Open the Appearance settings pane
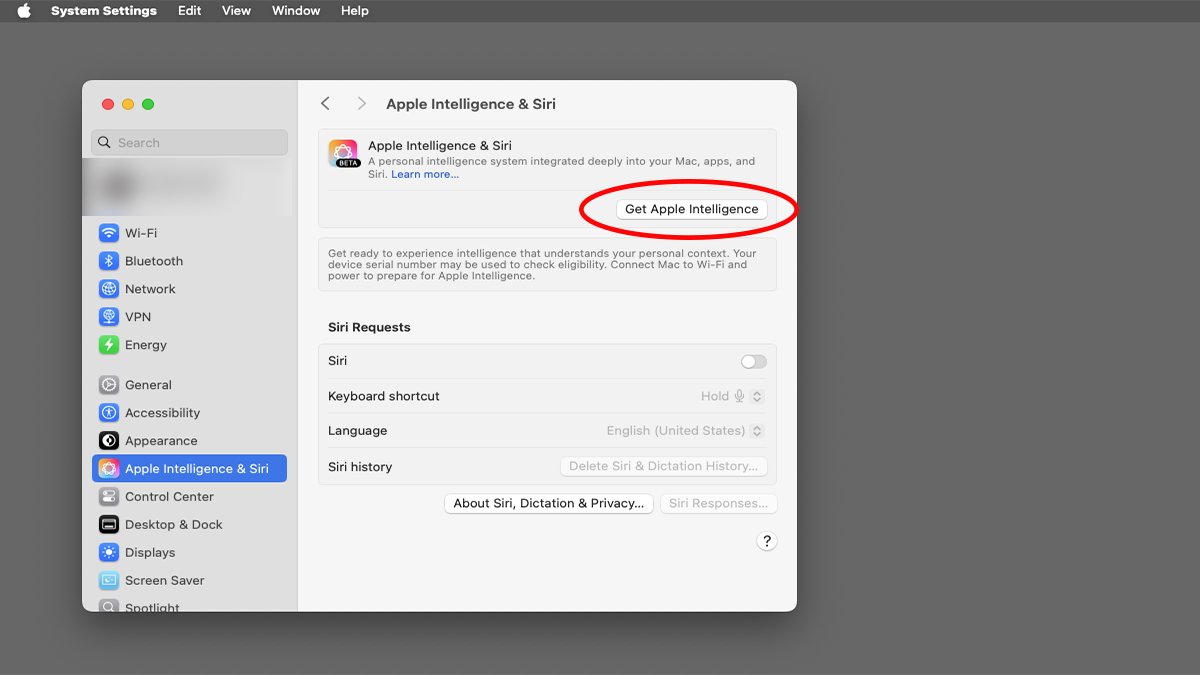 [x=189, y=441]
